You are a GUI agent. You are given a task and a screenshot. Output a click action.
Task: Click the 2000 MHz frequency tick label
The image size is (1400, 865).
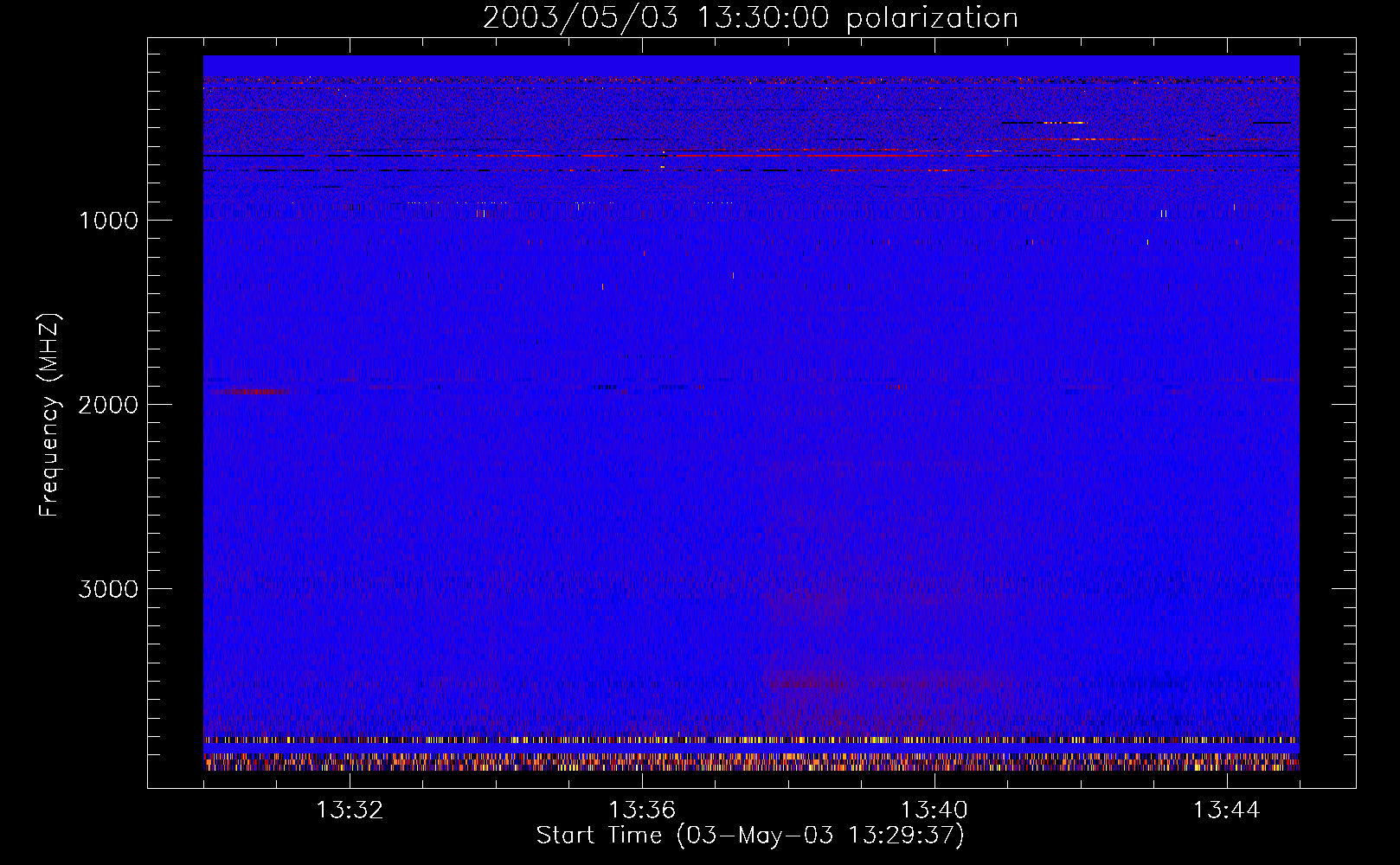pyautogui.click(x=108, y=405)
